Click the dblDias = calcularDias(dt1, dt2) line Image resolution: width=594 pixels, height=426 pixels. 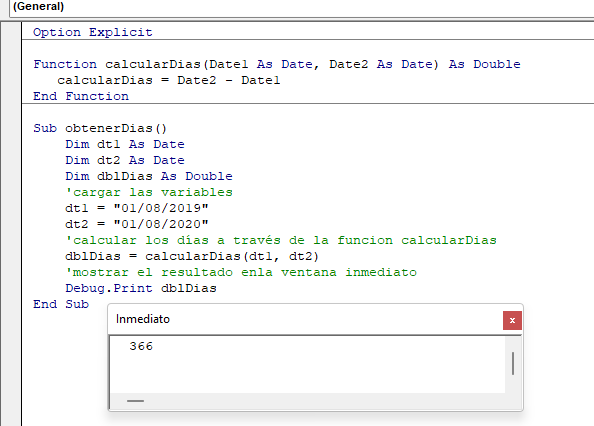click(192, 256)
